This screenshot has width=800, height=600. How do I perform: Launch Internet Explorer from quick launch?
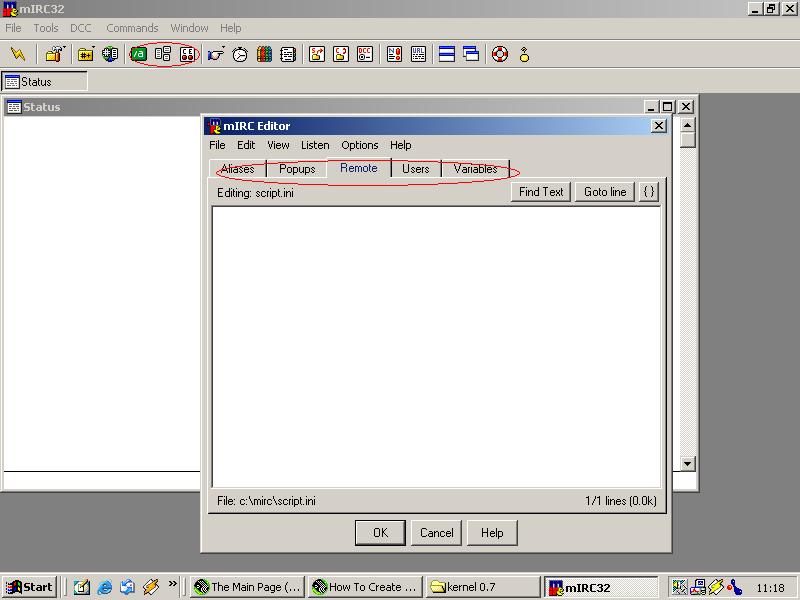(105, 587)
